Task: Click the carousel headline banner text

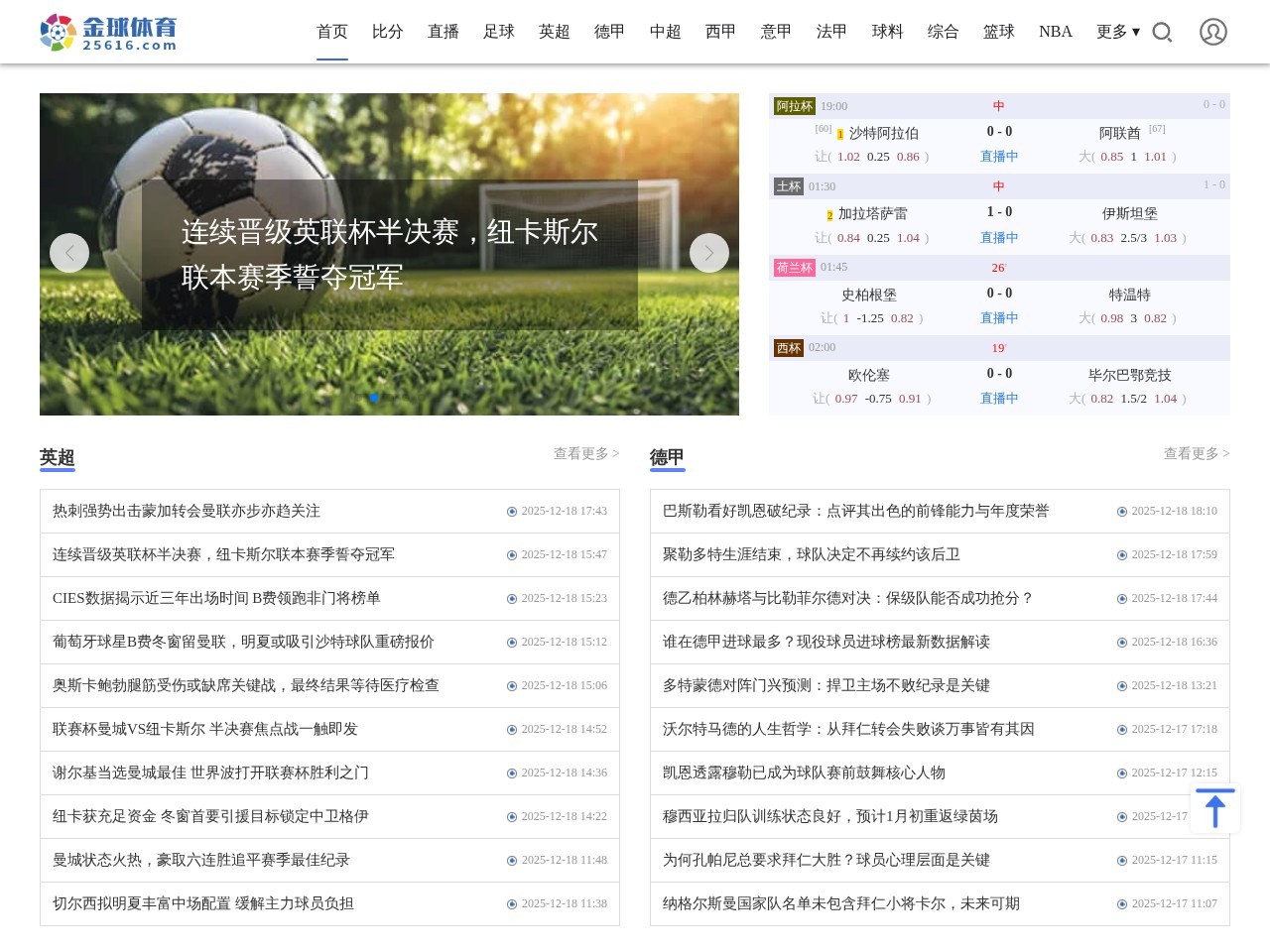Action: (x=389, y=255)
